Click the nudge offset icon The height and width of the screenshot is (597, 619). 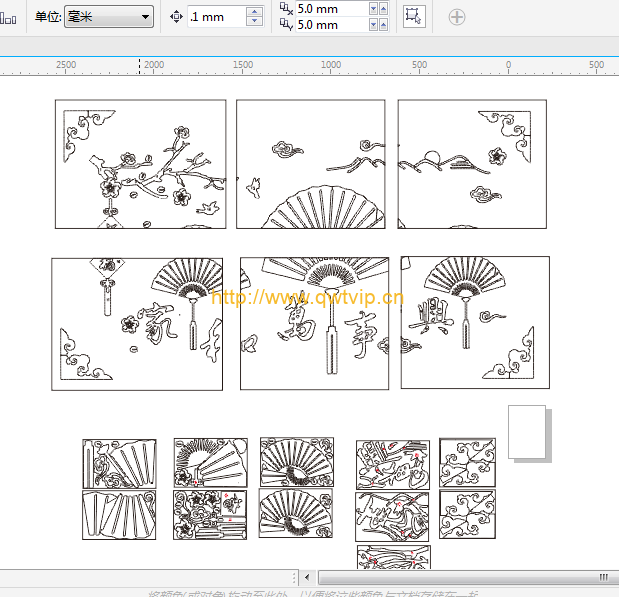[x=176, y=17]
